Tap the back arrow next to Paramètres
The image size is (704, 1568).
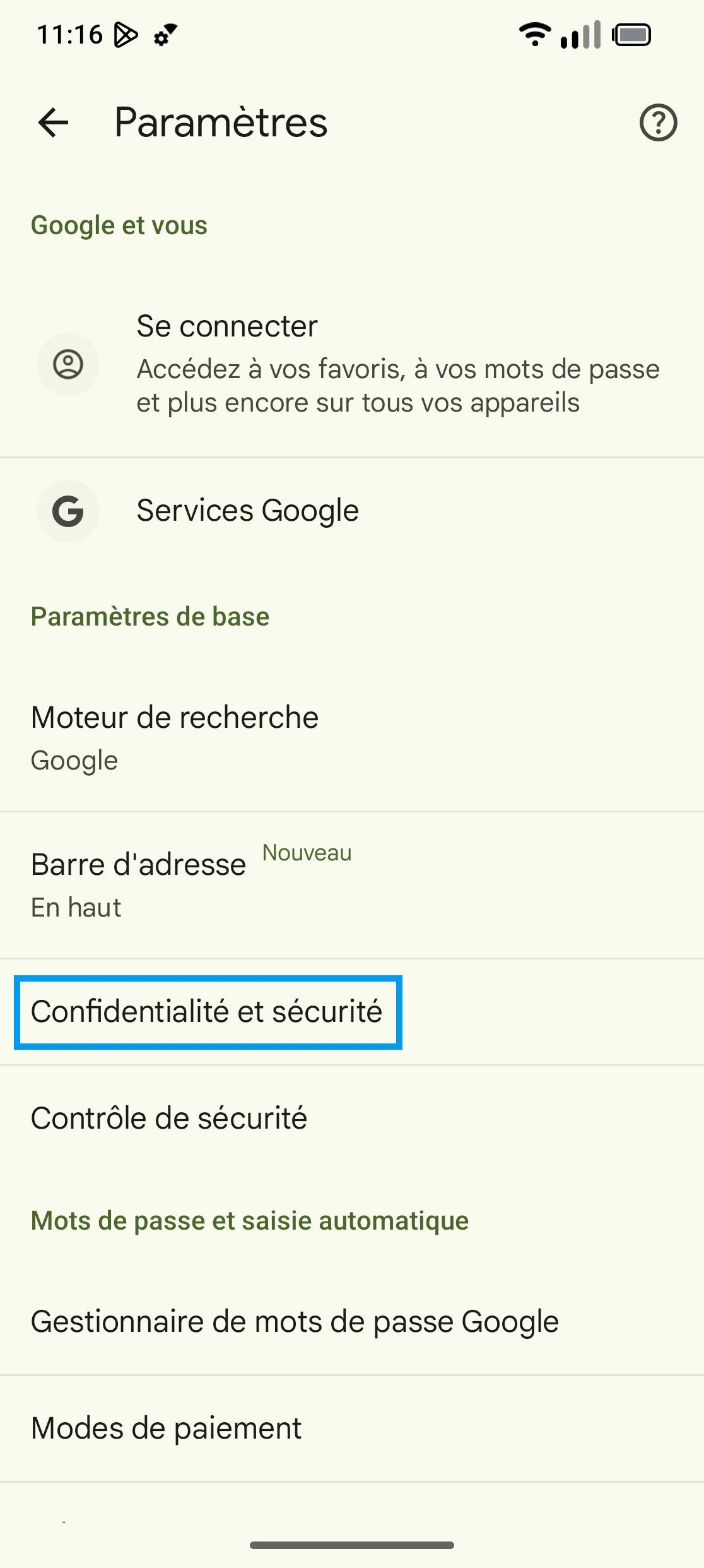tap(54, 122)
